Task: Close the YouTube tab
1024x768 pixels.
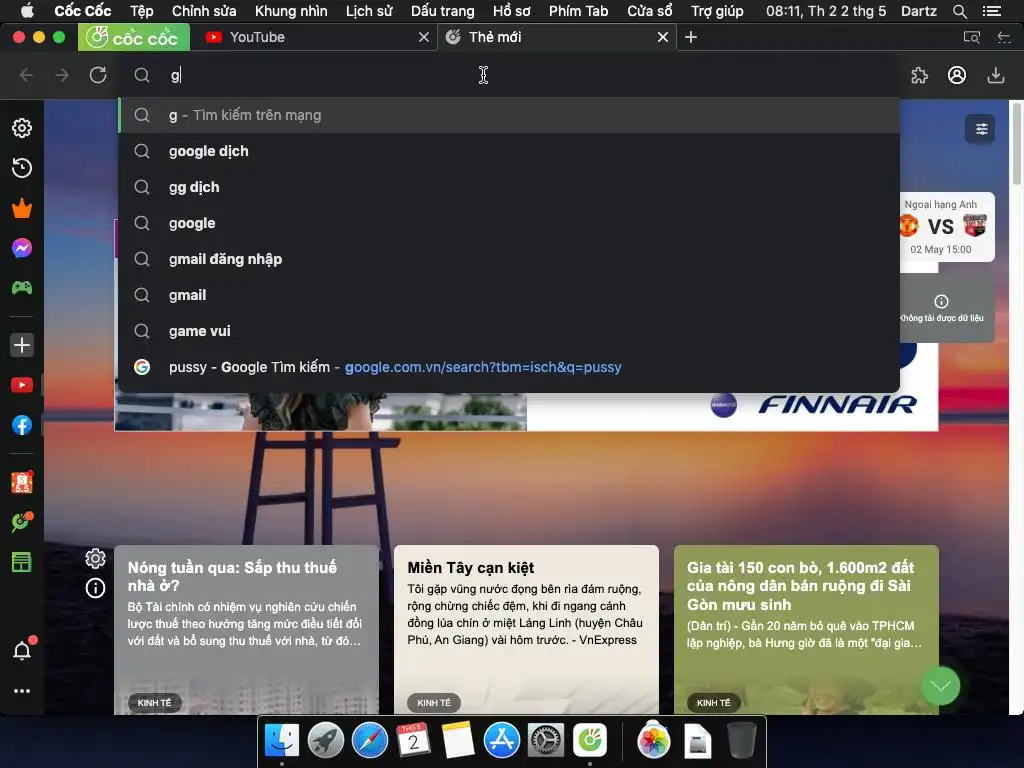Action: (424, 37)
